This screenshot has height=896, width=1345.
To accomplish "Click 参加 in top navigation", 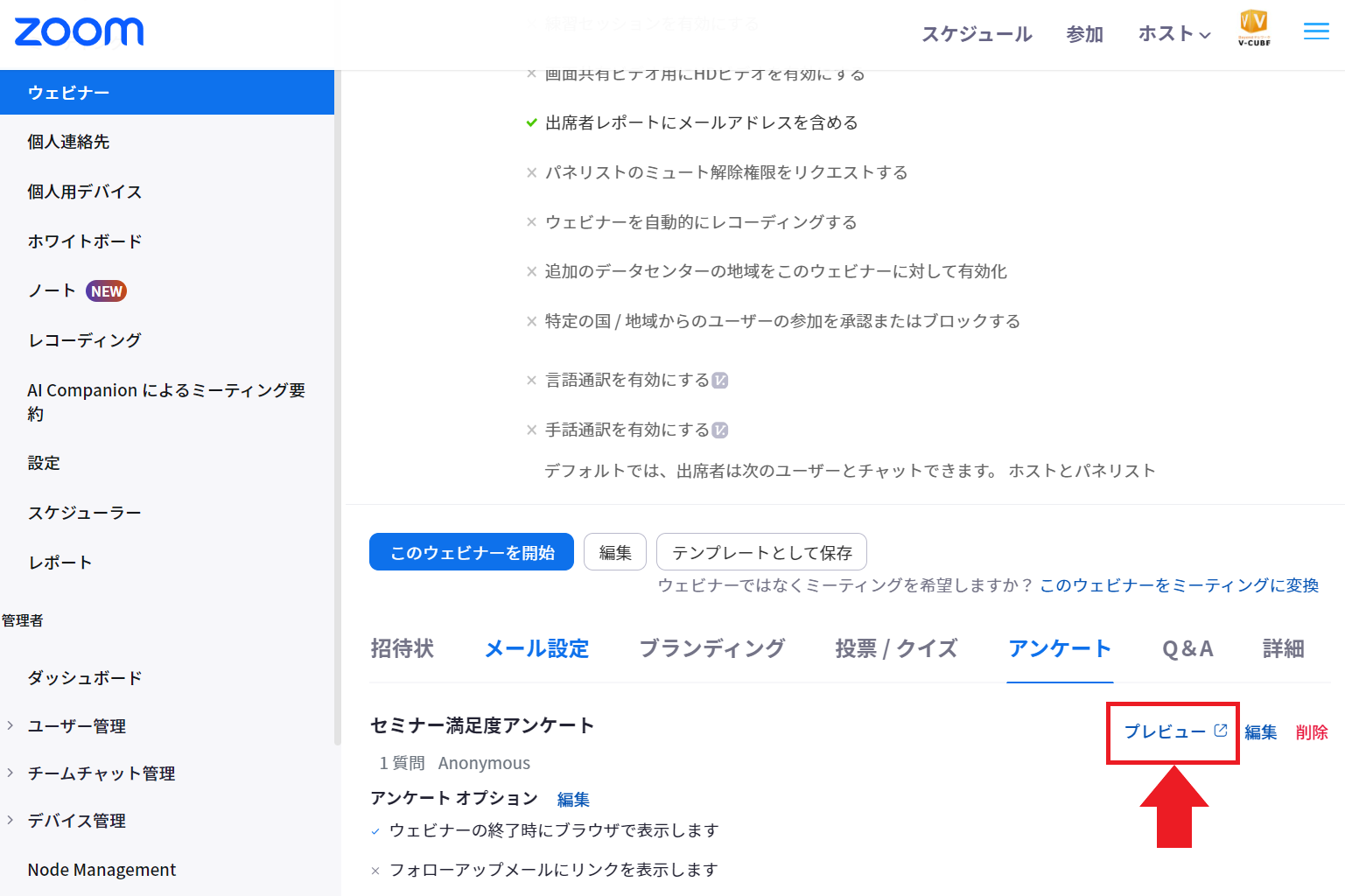I will pyautogui.click(x=1085, y=34).
